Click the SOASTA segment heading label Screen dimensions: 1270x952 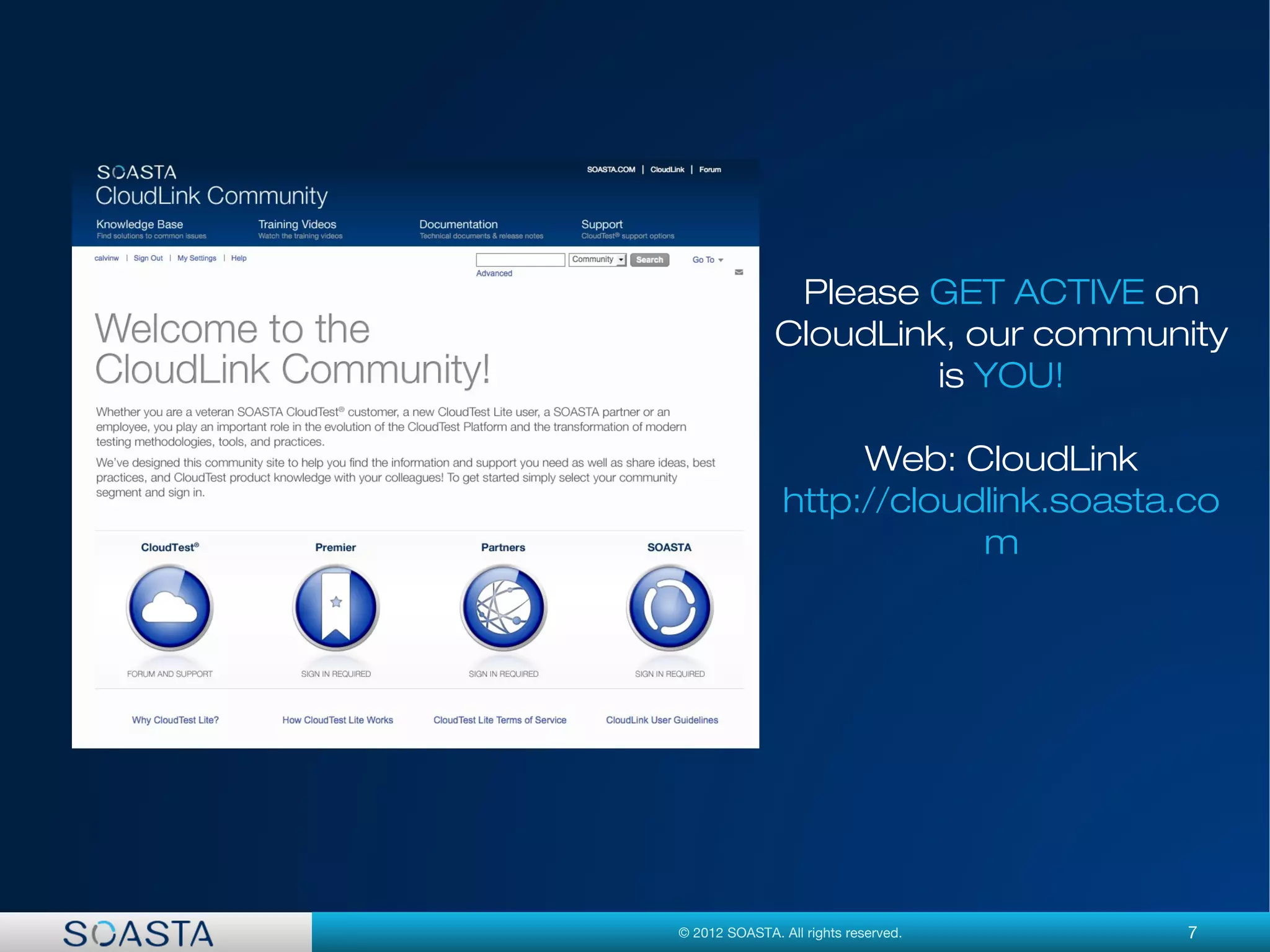click(x=669, y=547)
